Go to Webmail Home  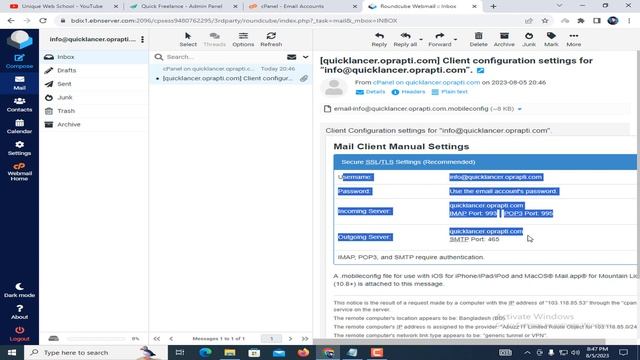click(x=19, y=172)
